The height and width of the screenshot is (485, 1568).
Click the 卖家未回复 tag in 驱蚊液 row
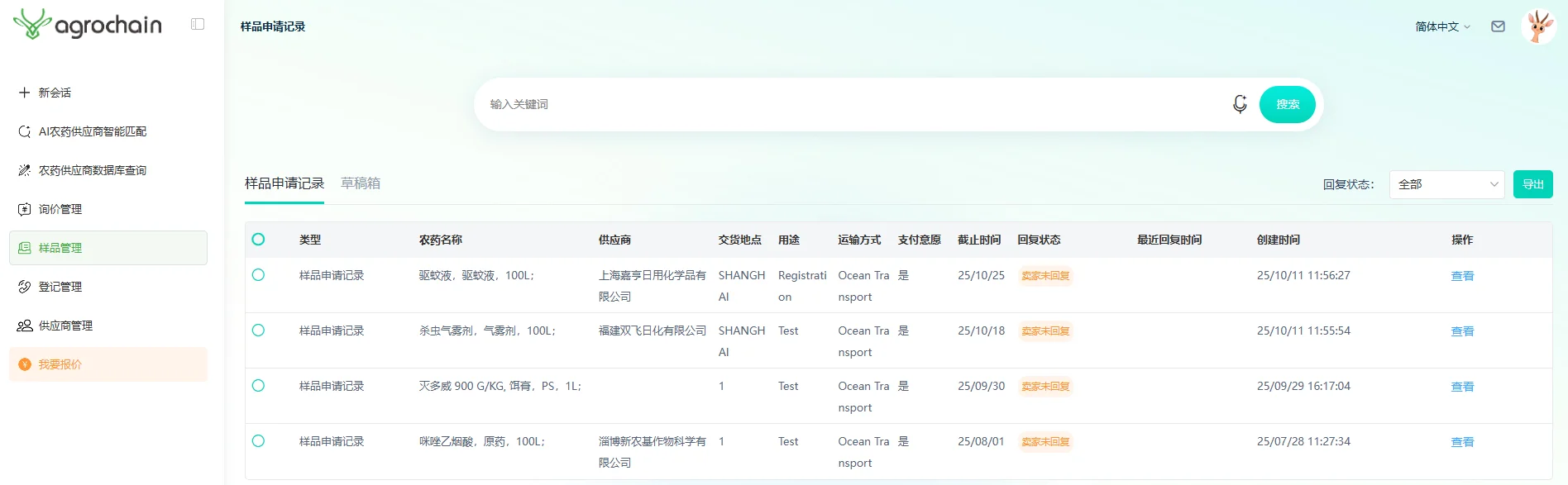coord(1045,276)
